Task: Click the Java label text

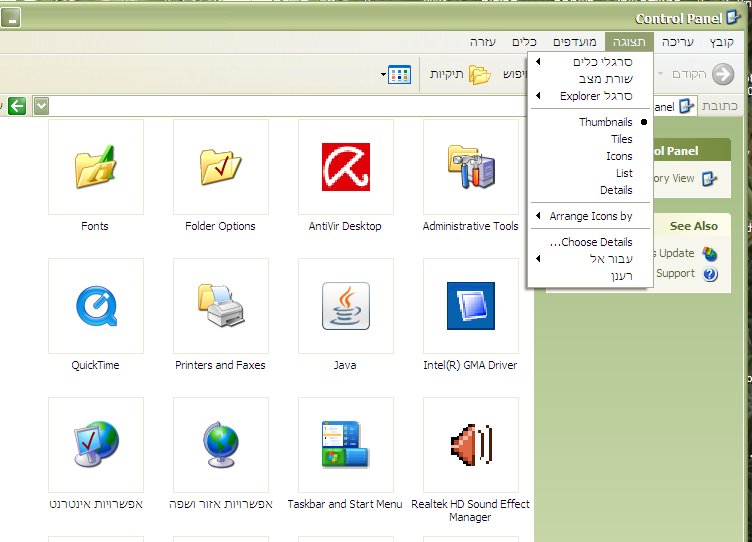Action: pos(345,365)
